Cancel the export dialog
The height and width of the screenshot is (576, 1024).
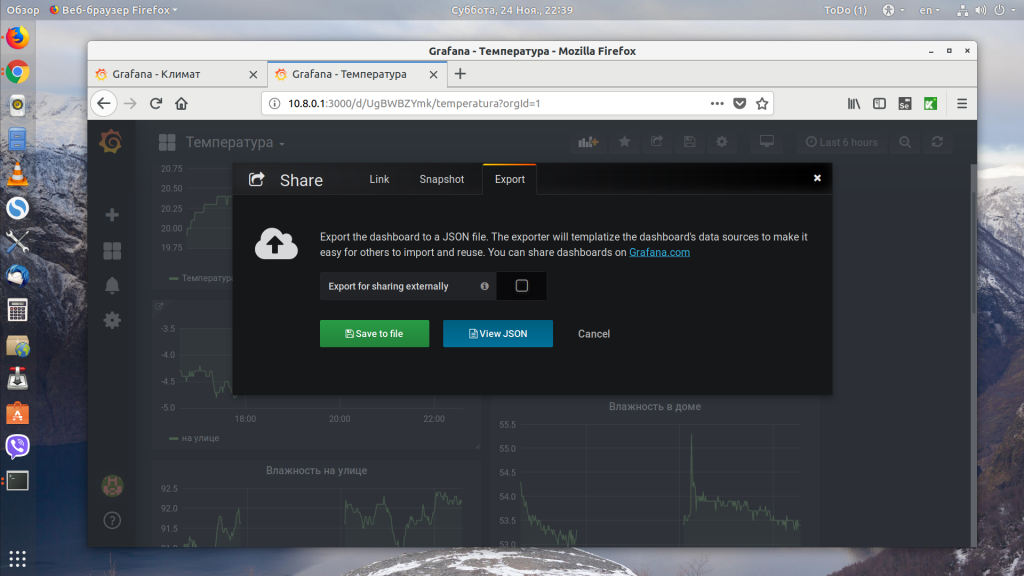594,334
